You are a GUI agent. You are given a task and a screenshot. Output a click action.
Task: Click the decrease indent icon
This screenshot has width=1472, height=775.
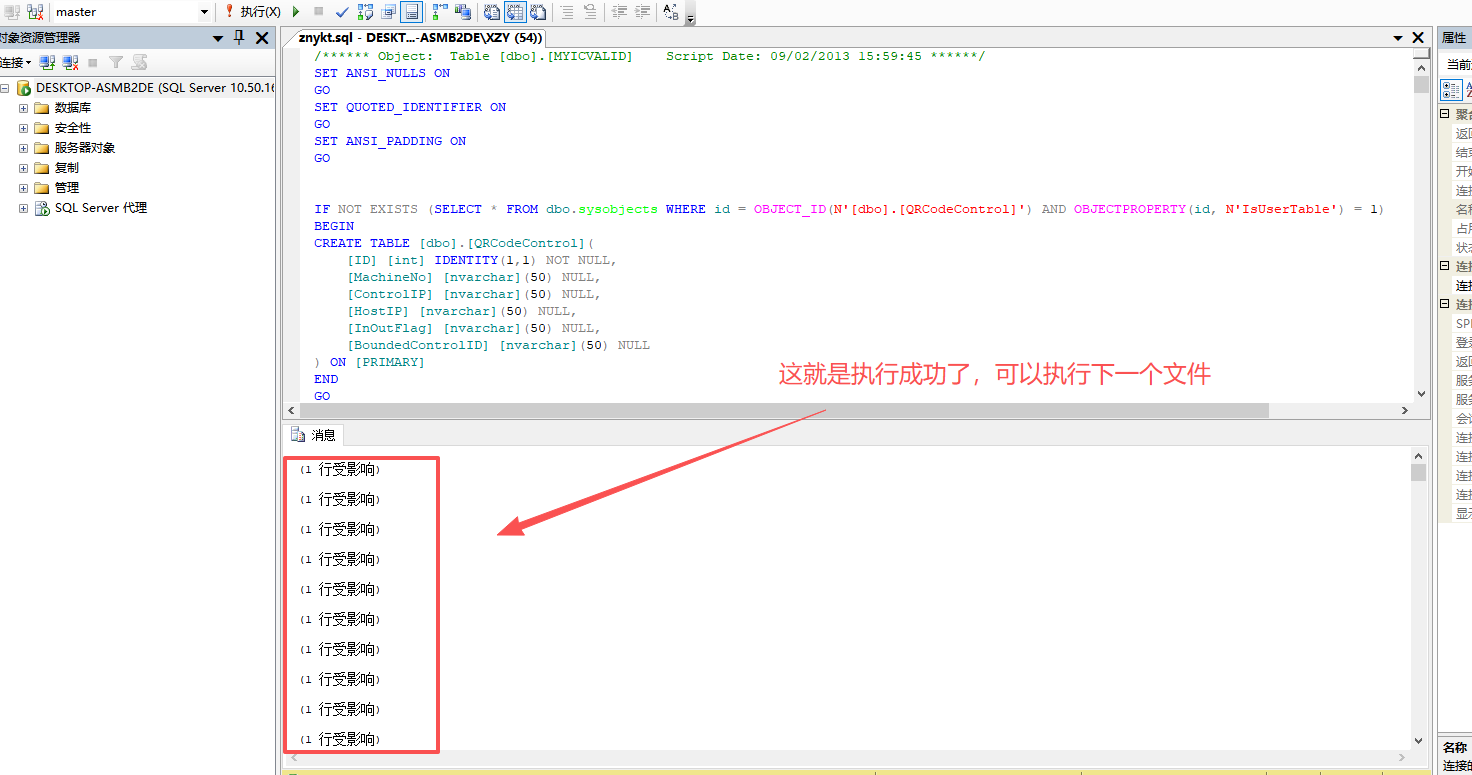tap(619, 12)
